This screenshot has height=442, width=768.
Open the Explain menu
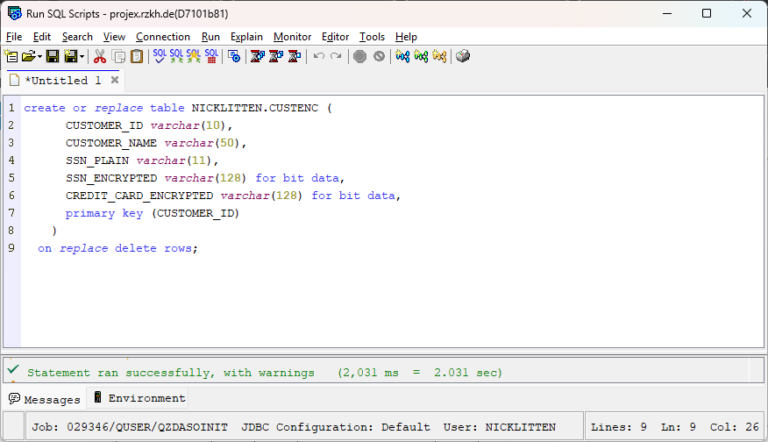click(x=246, y=37)
